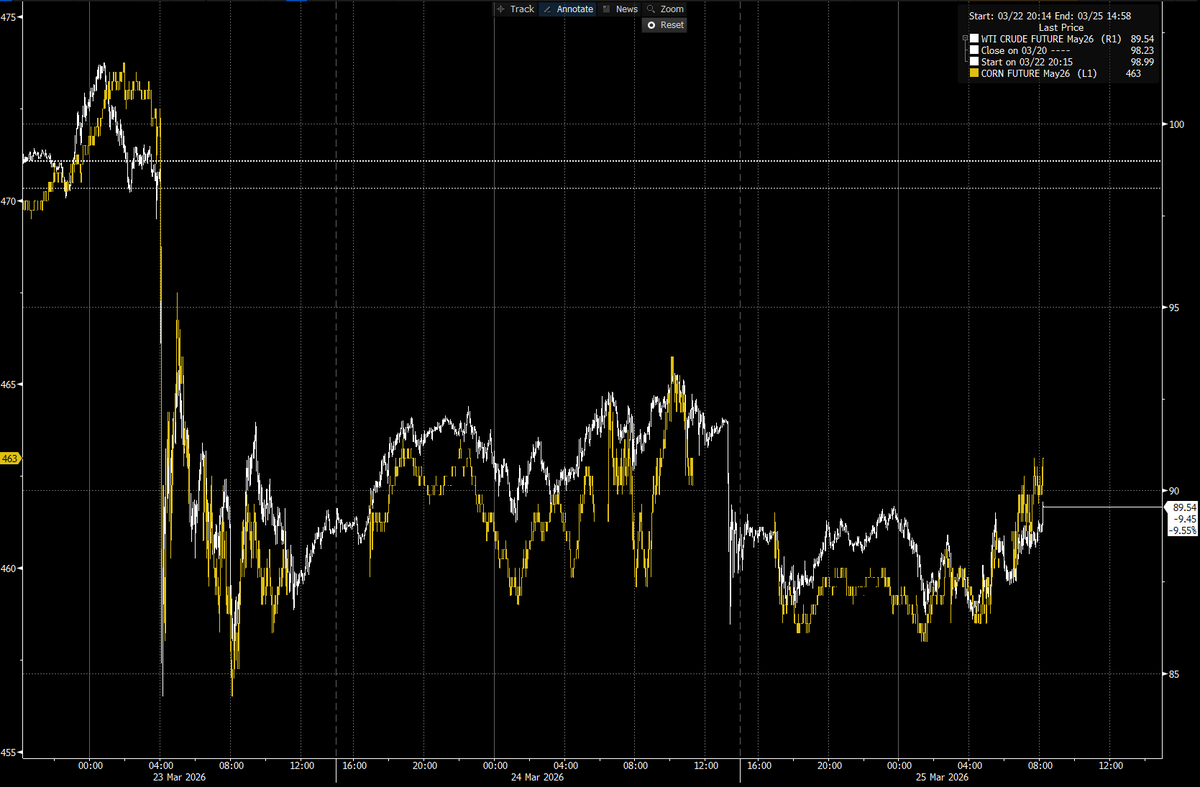Click the yellow CORN FUTURE swatch
Viewport: 1200px width, 787px height.
(x=974, y=73)
